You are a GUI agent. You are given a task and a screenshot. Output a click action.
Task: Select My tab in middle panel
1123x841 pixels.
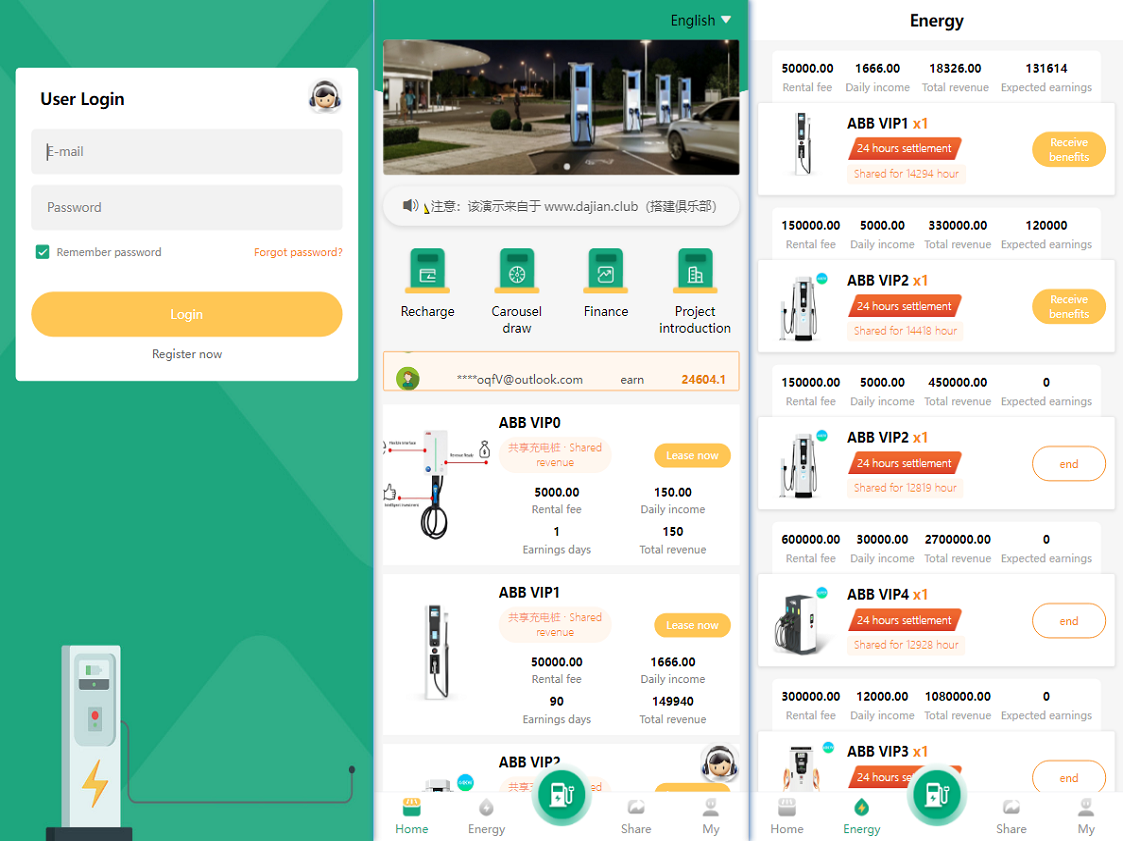tap(710, 817)
